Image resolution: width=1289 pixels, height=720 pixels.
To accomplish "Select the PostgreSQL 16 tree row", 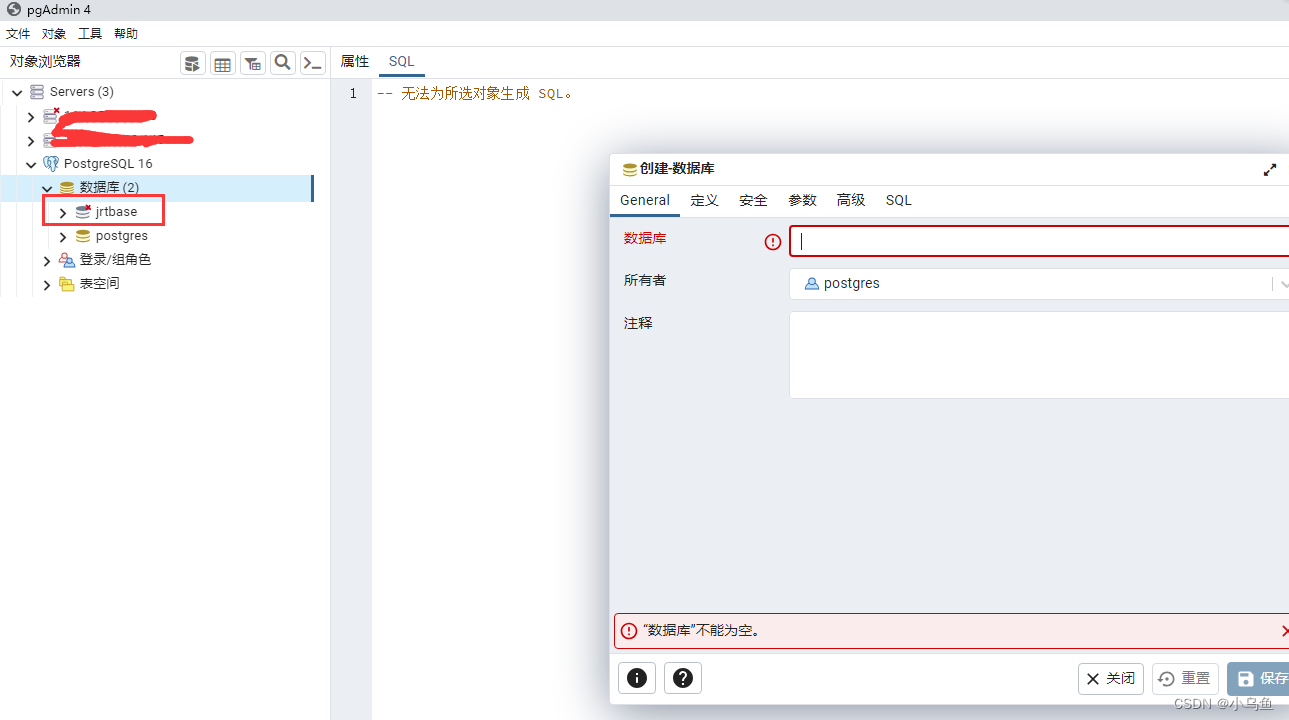I will pos(157,163).
